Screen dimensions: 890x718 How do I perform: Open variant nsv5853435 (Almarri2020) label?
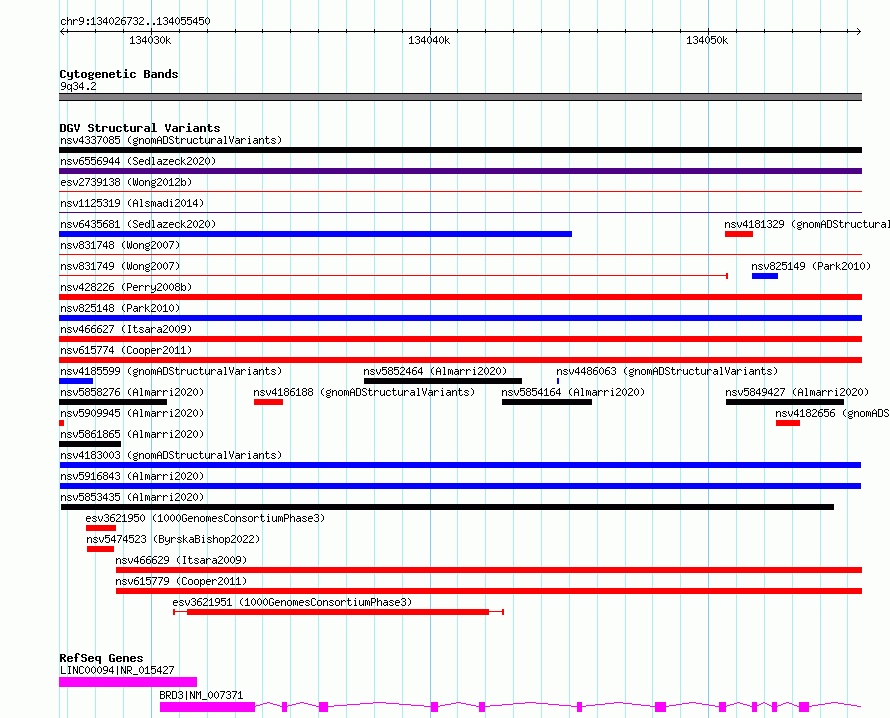[132, 497]
